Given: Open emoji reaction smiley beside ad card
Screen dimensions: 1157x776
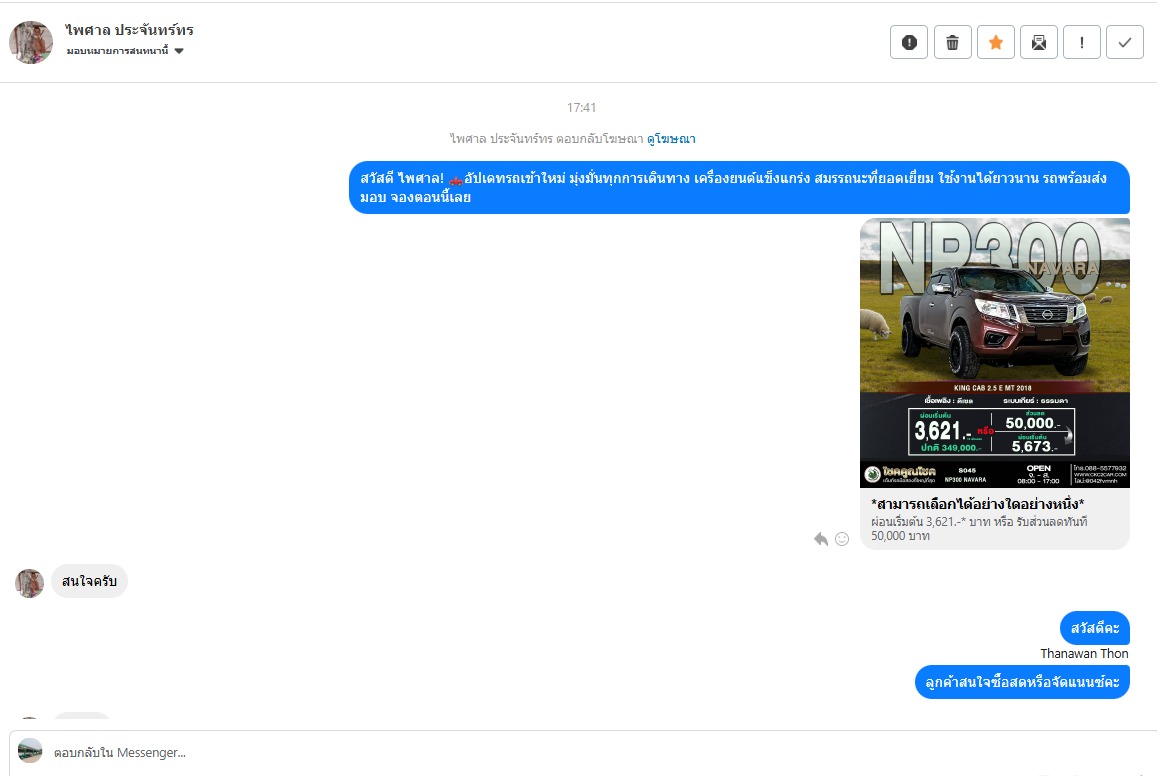Looking at the screenshot, I should 842,539.
